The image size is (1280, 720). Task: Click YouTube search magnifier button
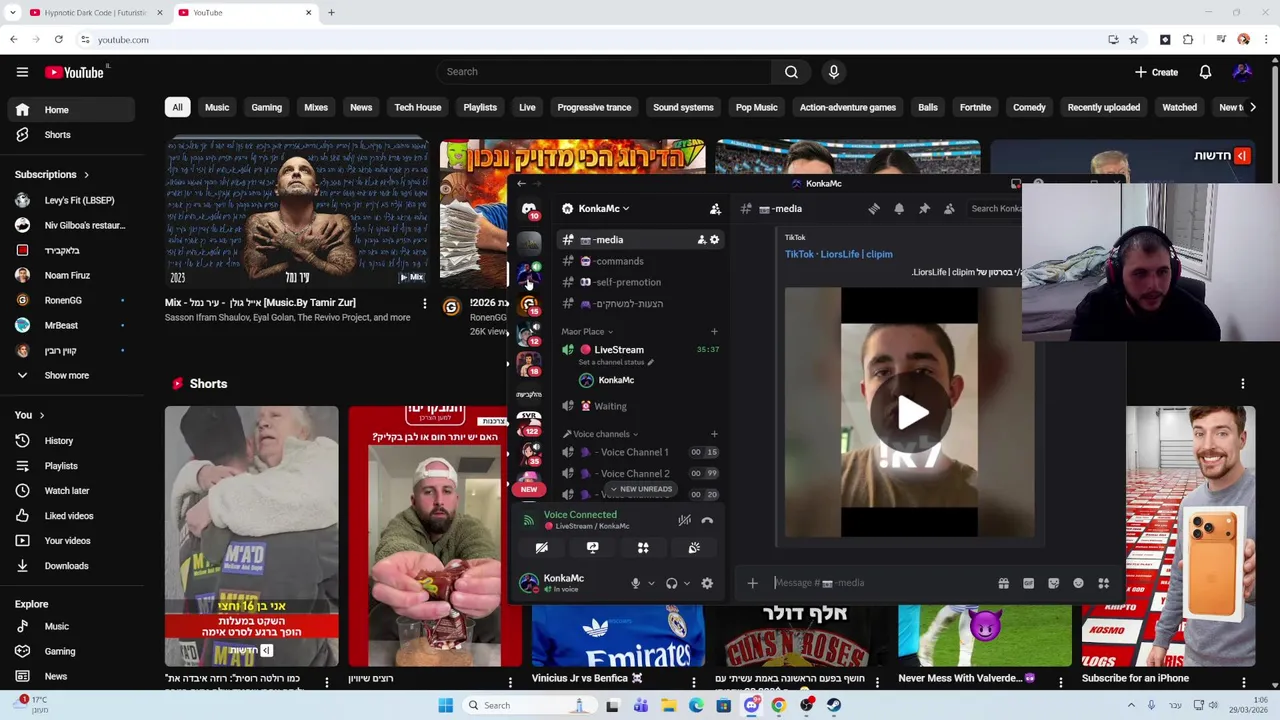click(x=791, y=72)
